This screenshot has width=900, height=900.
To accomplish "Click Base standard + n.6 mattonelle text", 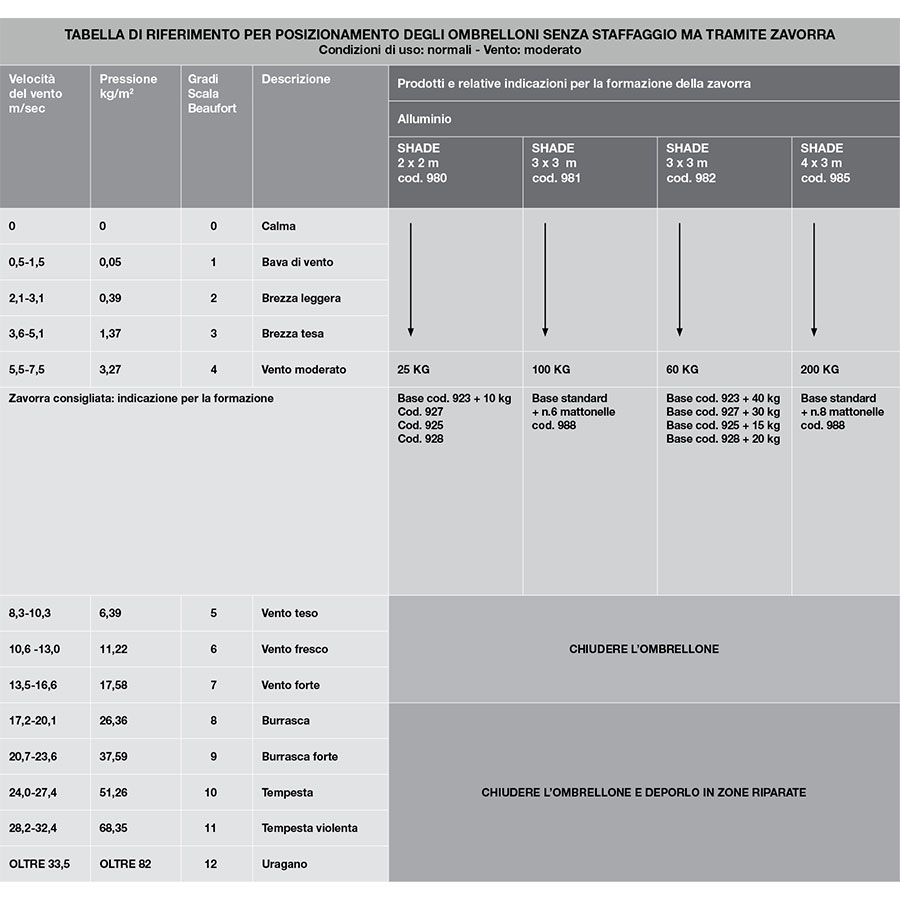I will point(573,405).
